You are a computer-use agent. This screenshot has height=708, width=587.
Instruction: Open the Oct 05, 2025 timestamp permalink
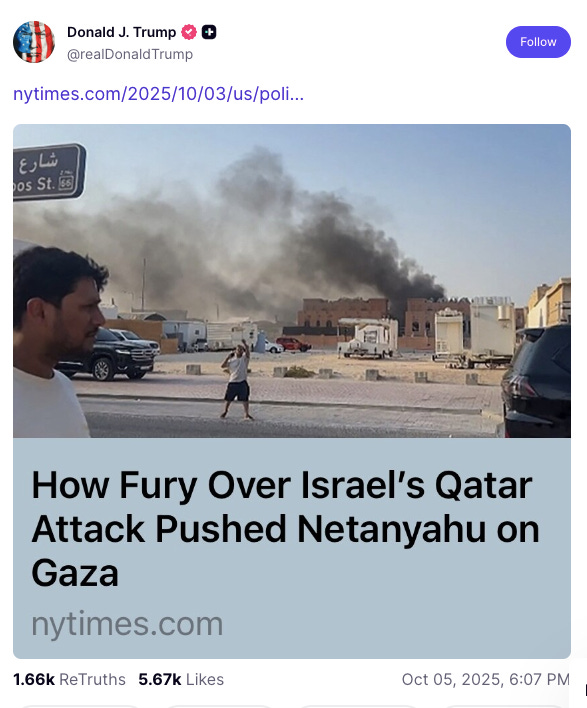486,679
